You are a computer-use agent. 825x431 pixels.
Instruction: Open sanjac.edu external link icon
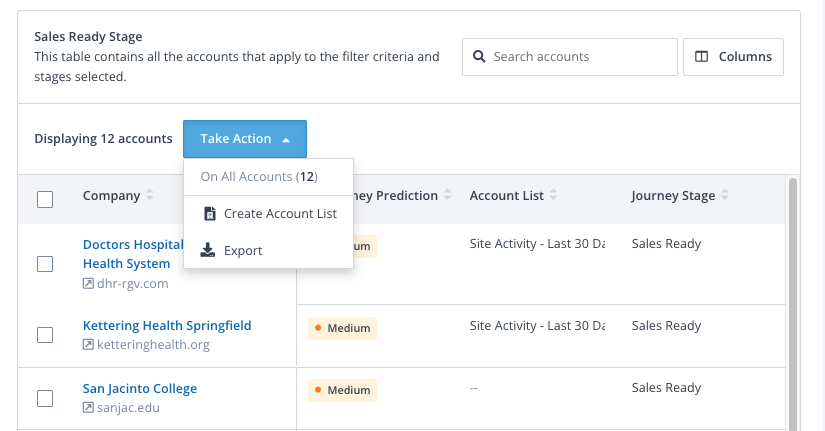coord(88,407)
